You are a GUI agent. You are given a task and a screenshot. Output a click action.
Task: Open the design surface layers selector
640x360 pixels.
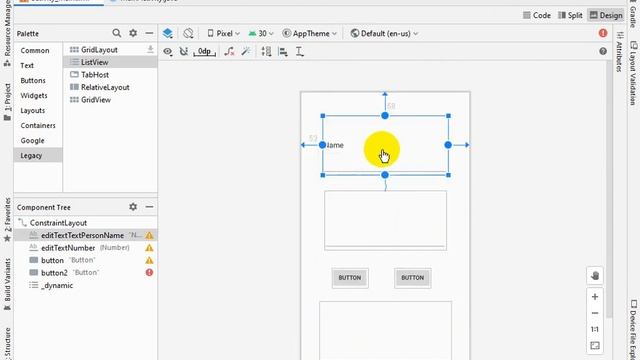[x=168, y=33]
